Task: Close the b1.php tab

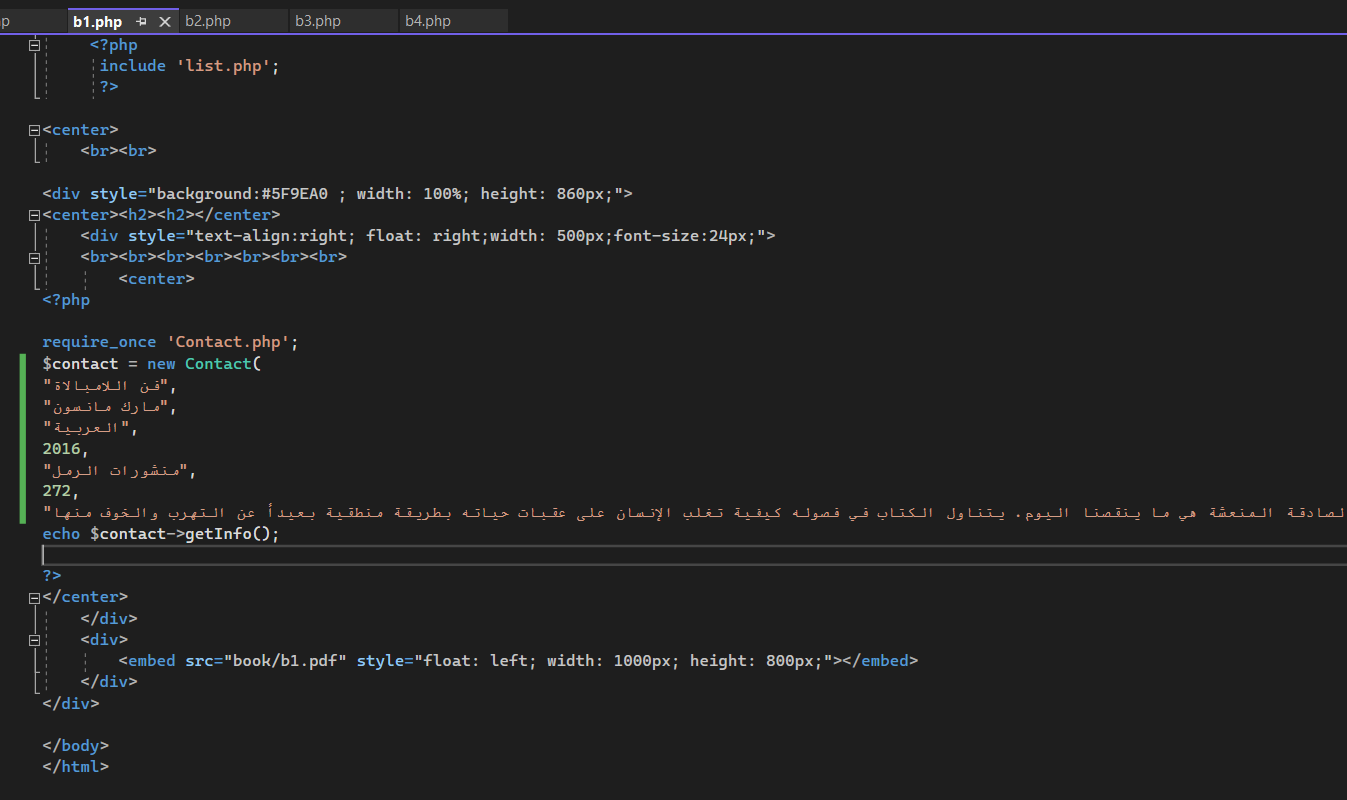Action: click(x=165, y=21)
